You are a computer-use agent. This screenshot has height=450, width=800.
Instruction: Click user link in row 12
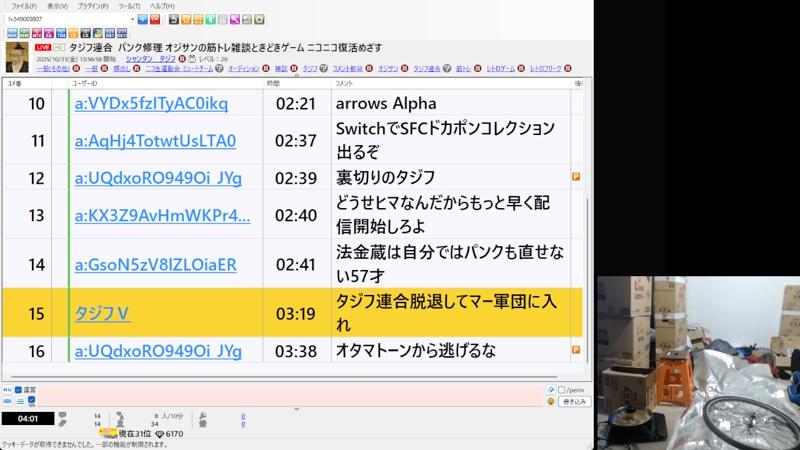click(x=158, y=178)
